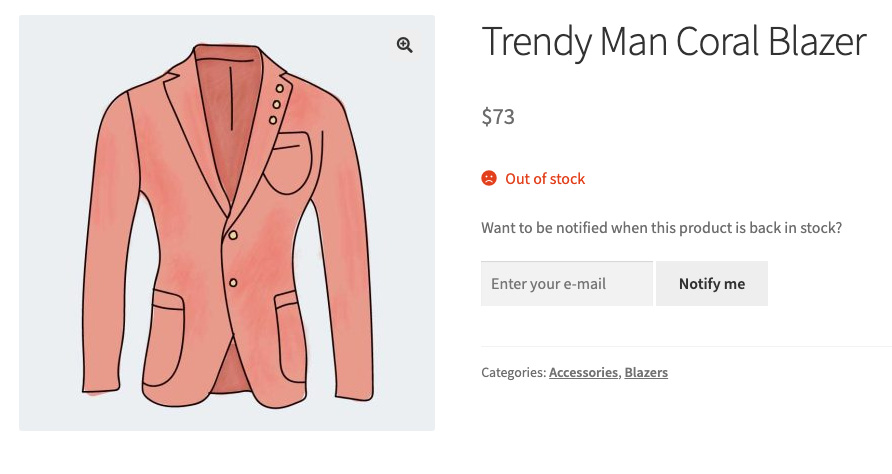Click the red sad face stock icon
The image size is (892, 474).
point(489,179)
